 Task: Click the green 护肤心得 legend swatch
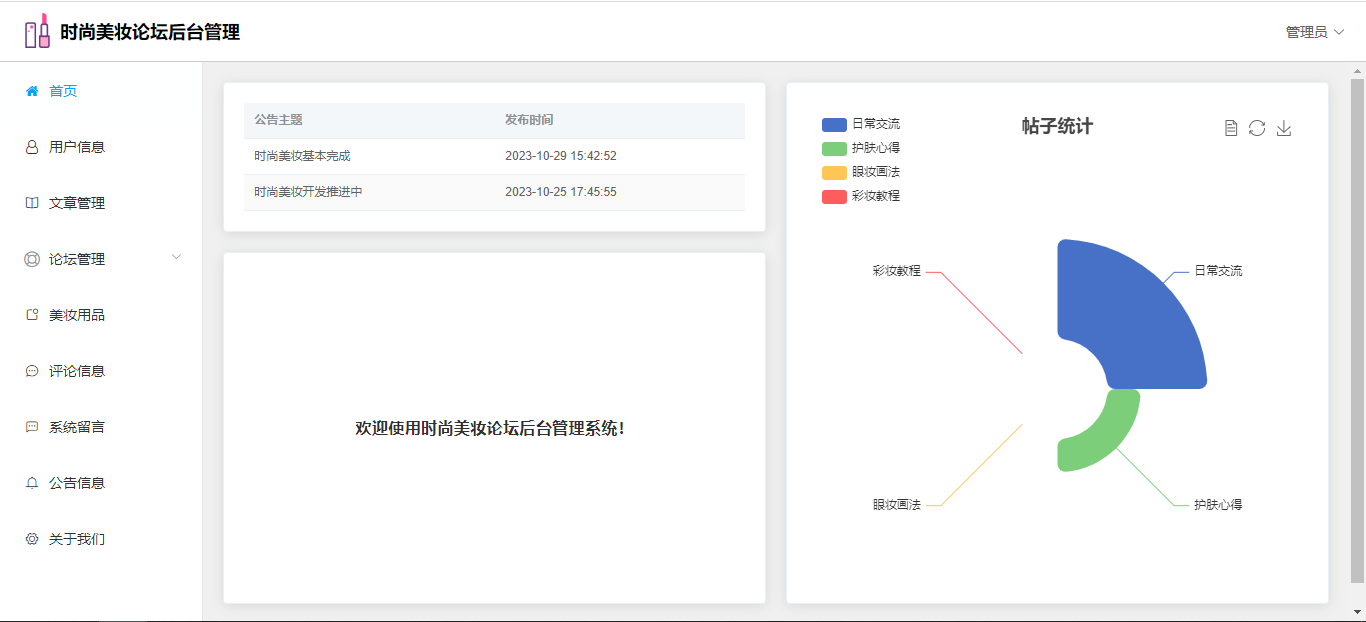click(x=834, y=148)
